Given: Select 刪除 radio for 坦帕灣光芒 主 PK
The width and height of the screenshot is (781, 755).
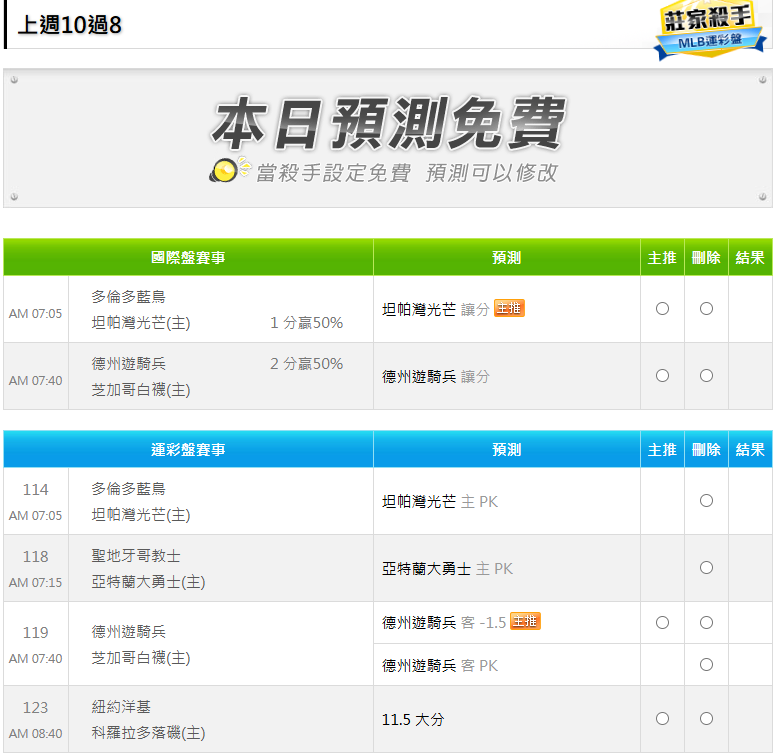Looking at the screenshot, I should click(x=706, y=501).
